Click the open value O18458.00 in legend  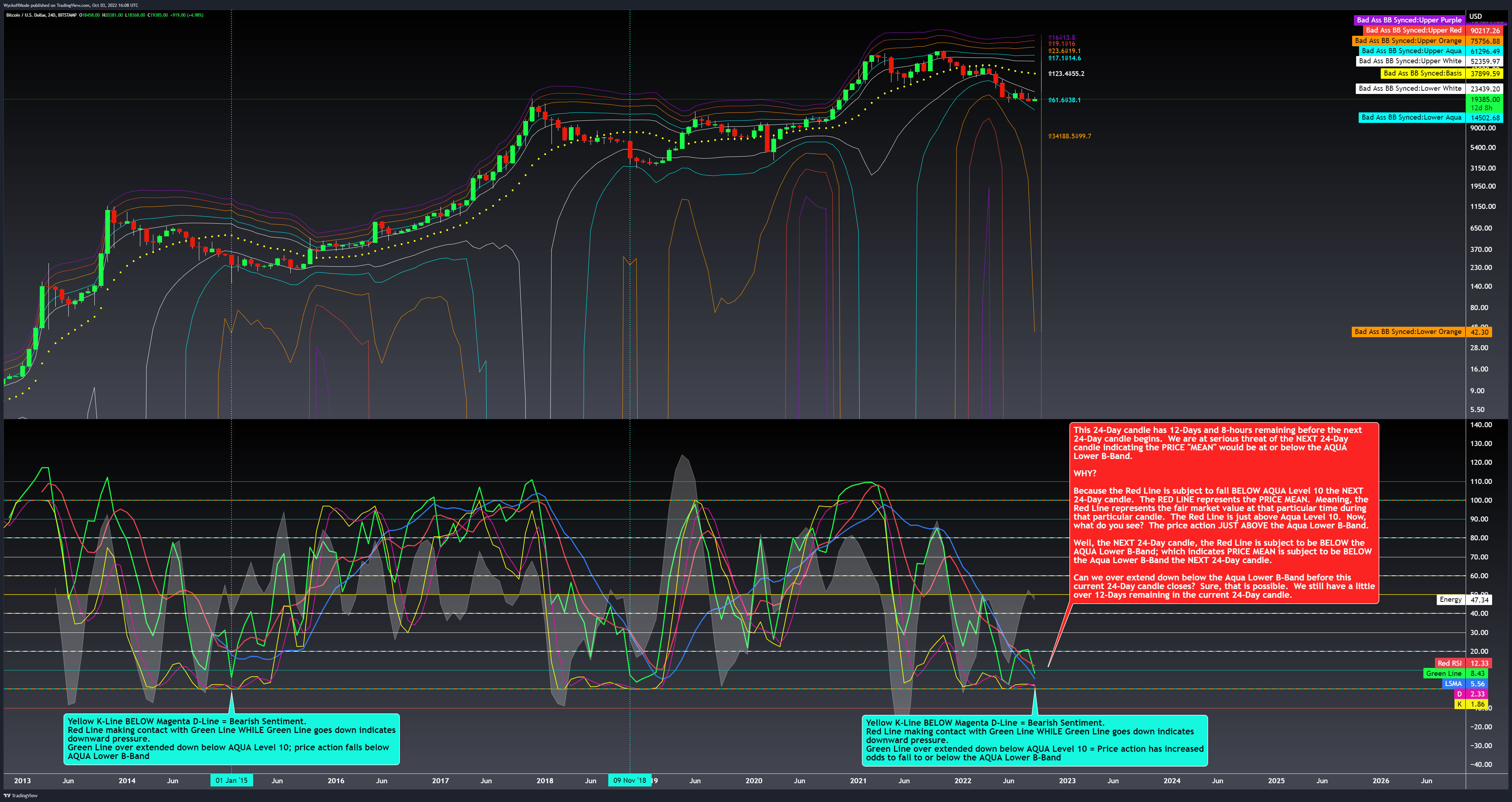tap(90, 15)
